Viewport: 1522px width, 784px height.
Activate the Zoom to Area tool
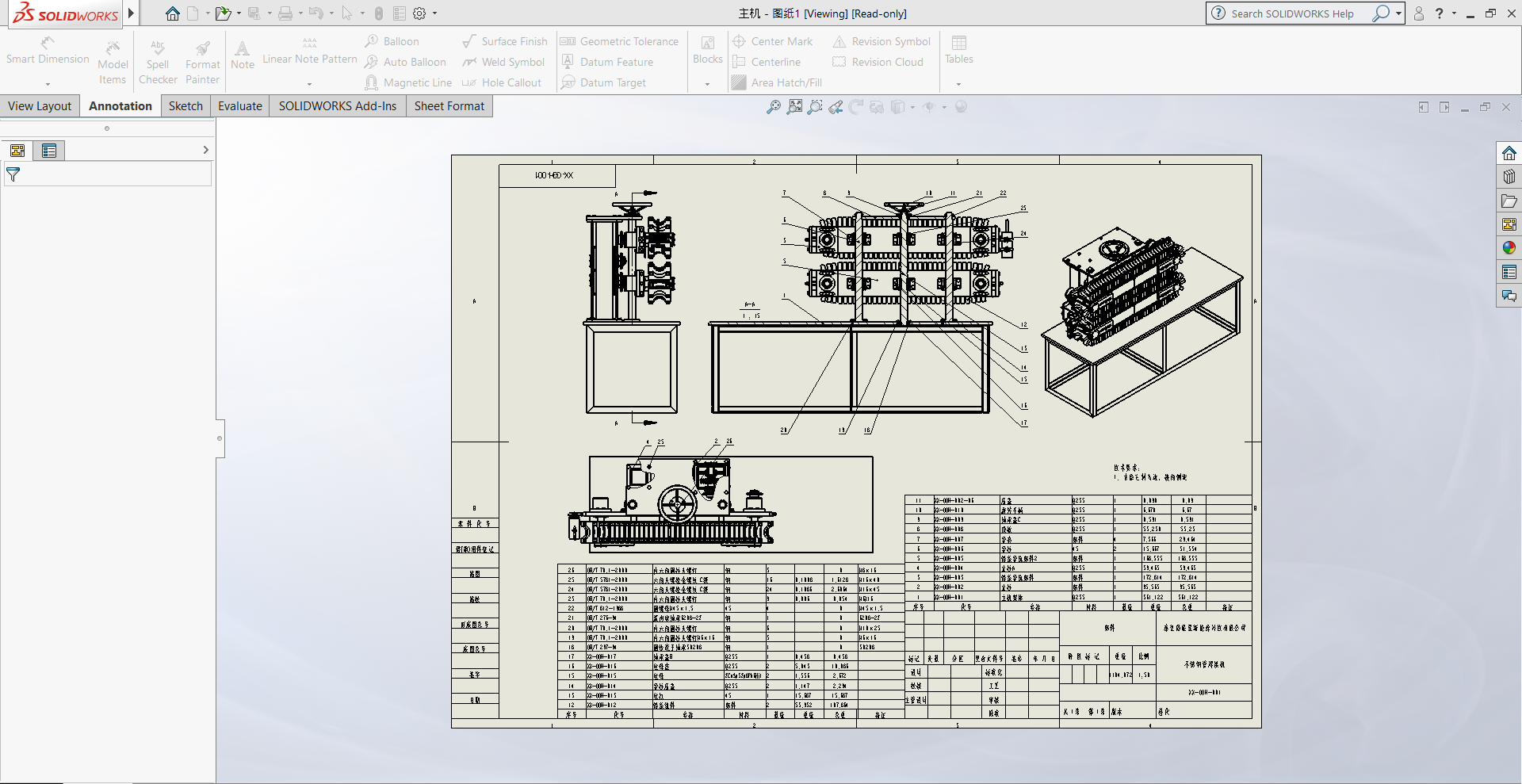815,107
